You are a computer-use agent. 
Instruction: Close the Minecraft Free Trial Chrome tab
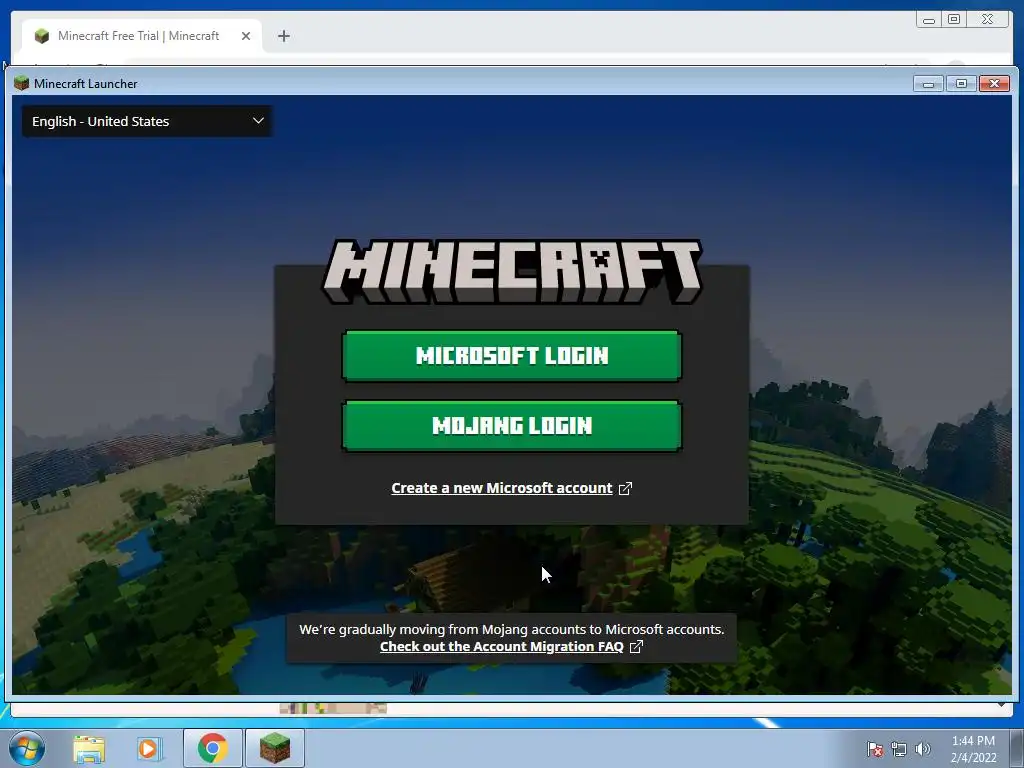[x=246, y=36]
